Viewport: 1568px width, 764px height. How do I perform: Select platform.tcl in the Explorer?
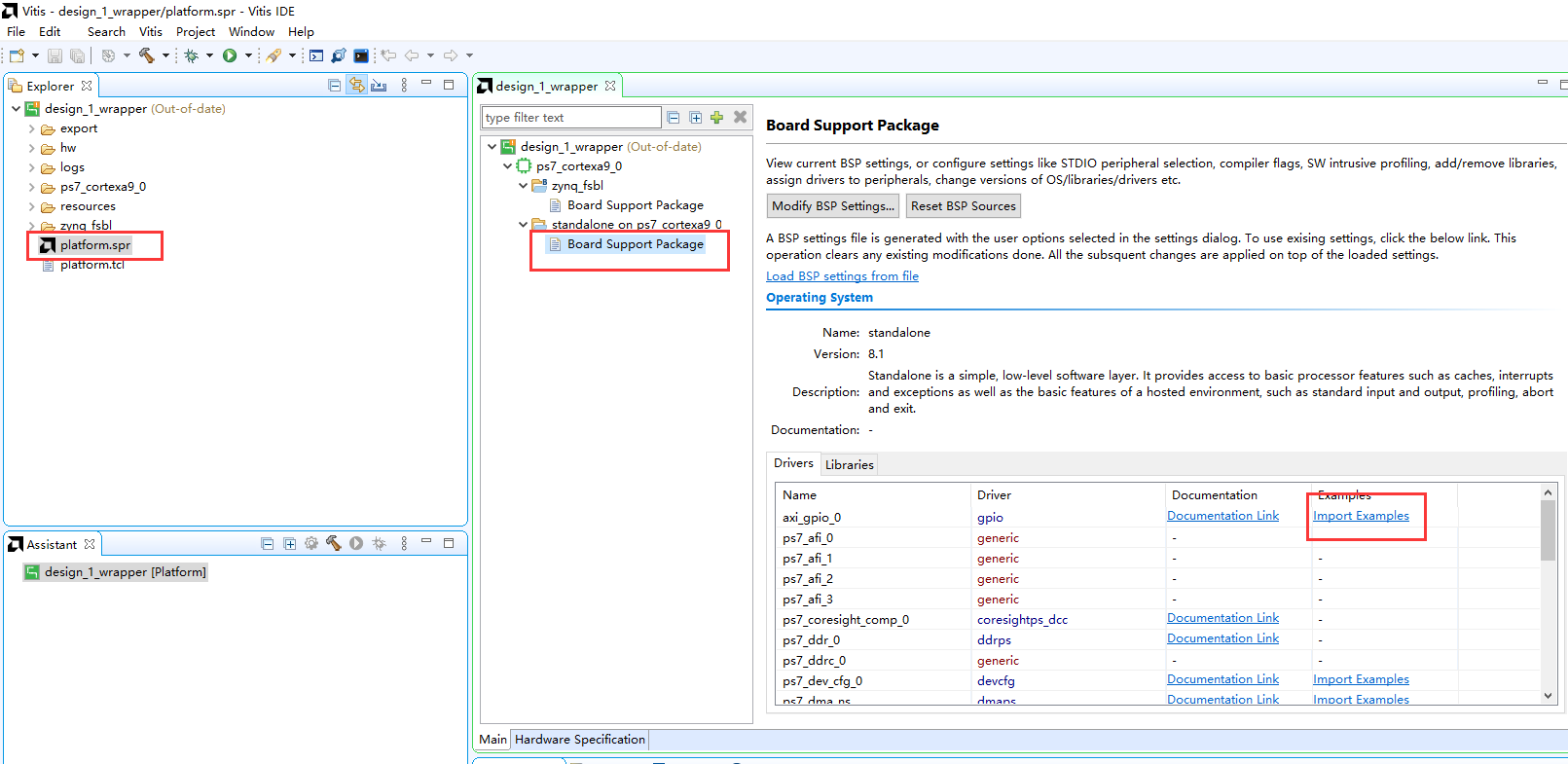click(x=91, y=265)
